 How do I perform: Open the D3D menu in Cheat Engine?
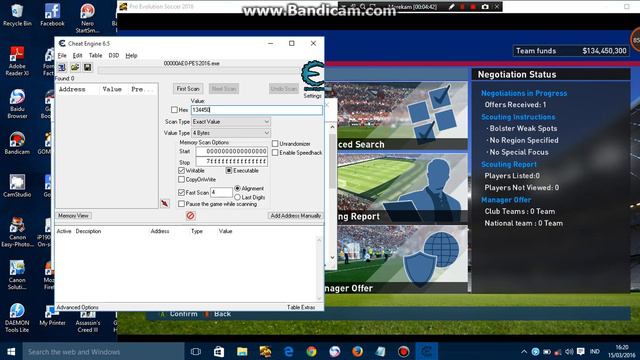[x=113, y=56]
